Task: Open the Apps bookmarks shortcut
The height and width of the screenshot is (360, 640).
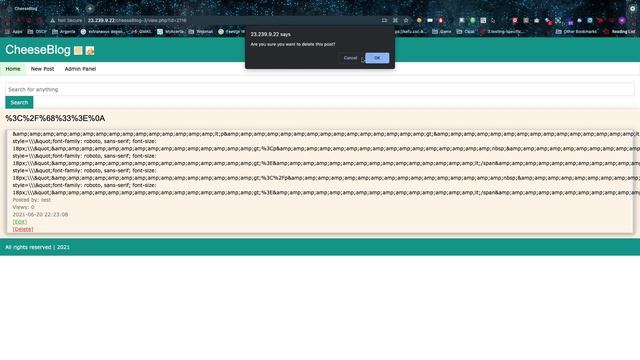Action: pyautogui.click(x=13, y=31)
